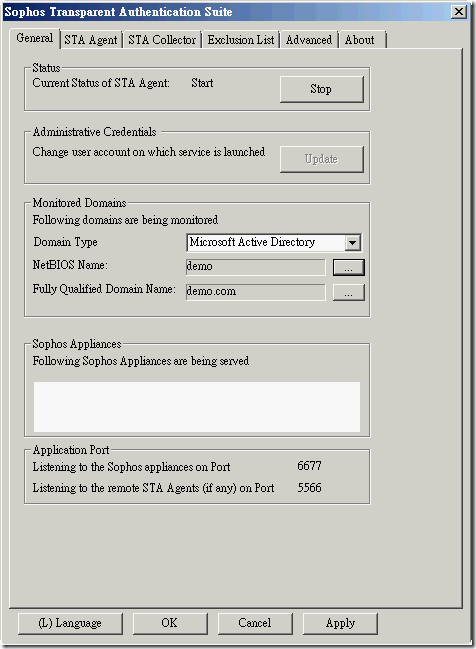Image resolution: width=476 pixels, height=649 pixels.
Task: Click the 'Start' status value
Action: point(202,83)
